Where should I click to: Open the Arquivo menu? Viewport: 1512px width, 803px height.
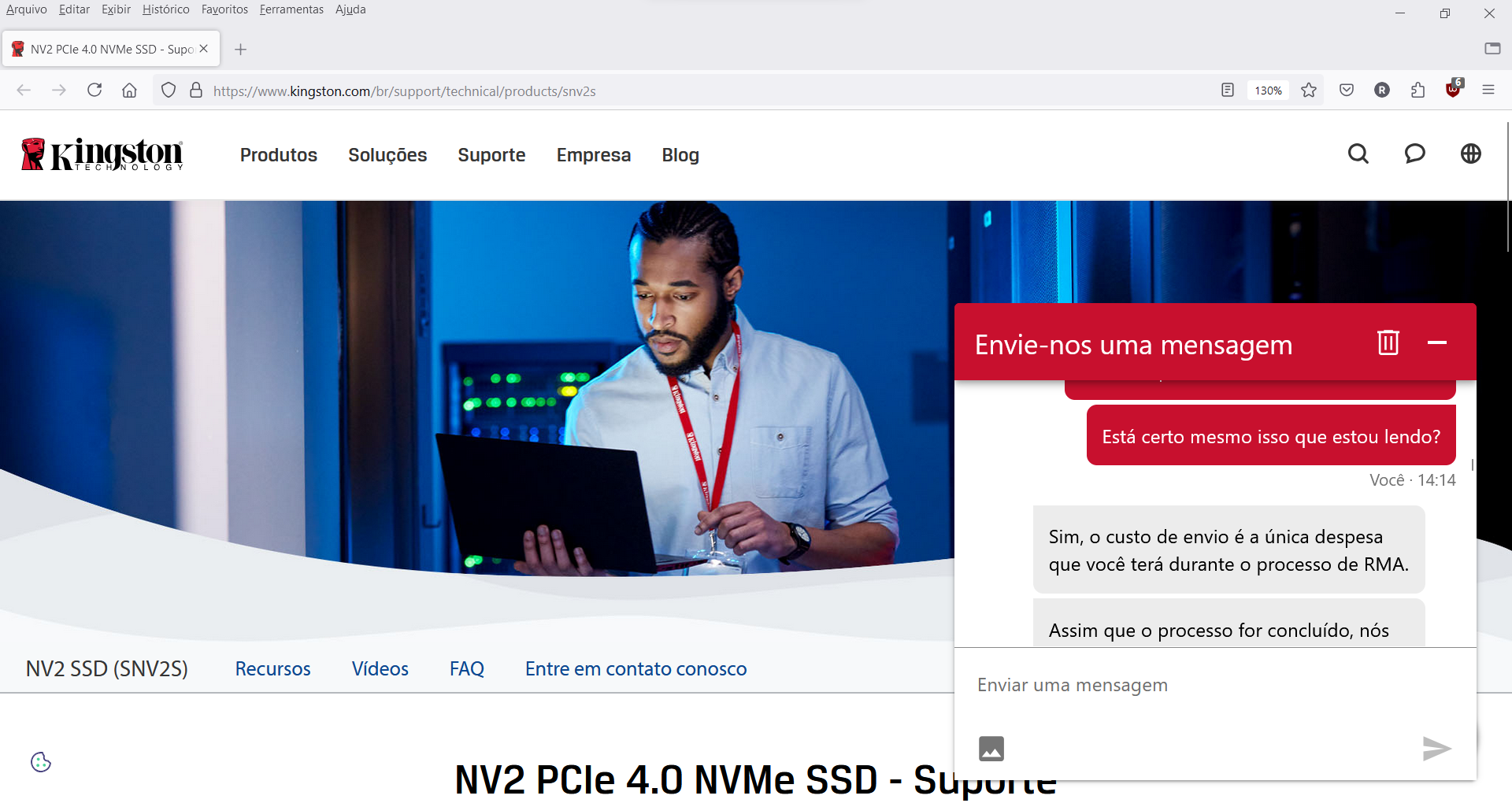coord(27,9)
